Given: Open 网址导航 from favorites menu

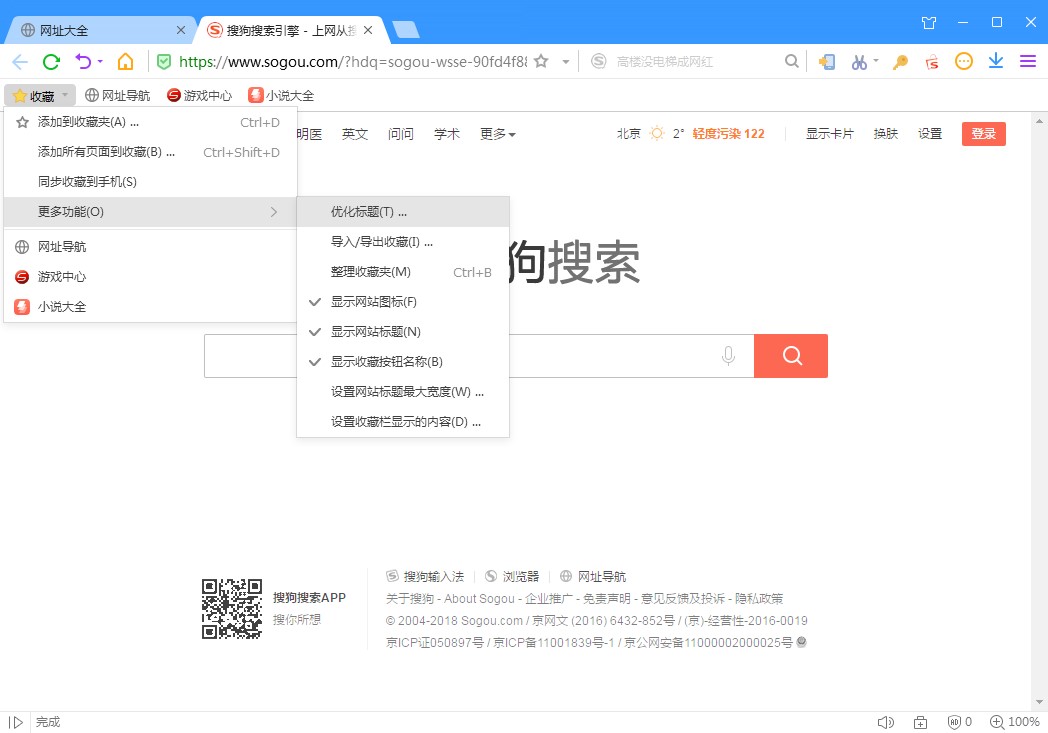Looking at the screenshot, I should [x=150, y=247].
